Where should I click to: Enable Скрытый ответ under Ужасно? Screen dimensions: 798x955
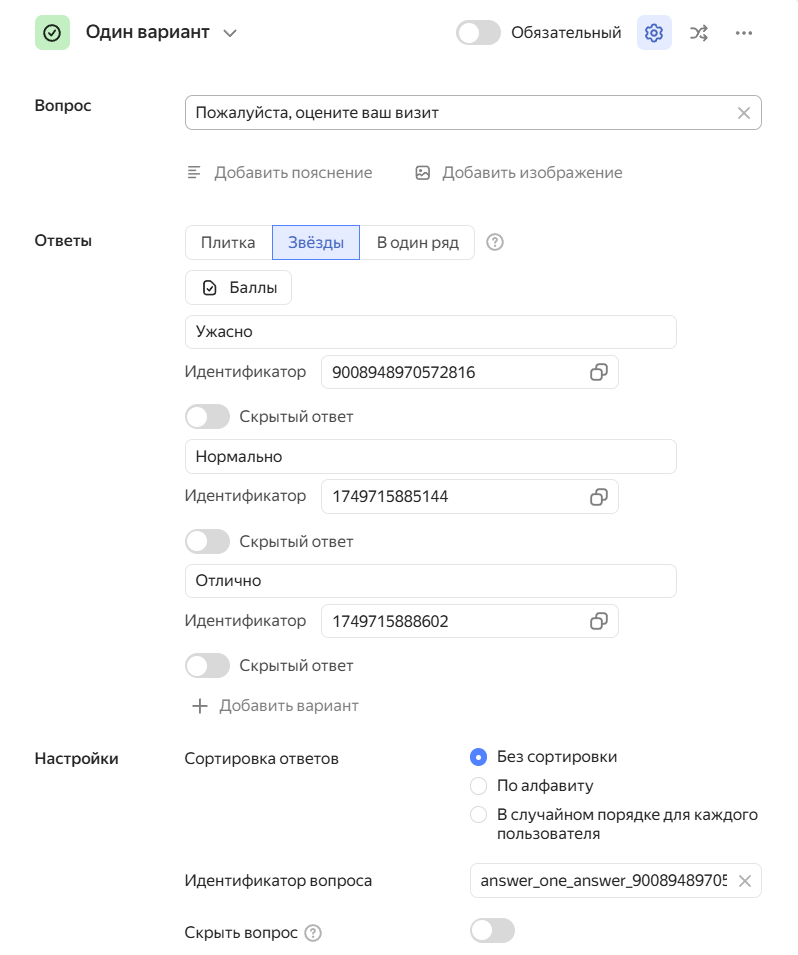[x=208, y=417]
